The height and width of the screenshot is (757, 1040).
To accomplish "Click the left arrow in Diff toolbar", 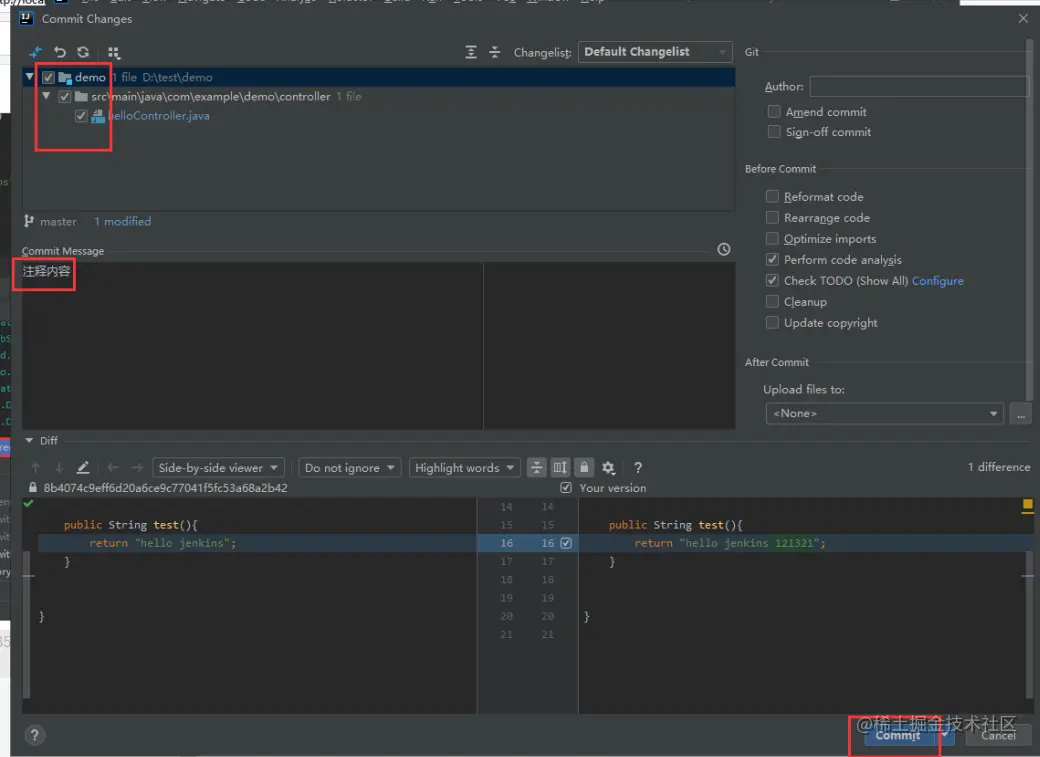I will point(113,468).
